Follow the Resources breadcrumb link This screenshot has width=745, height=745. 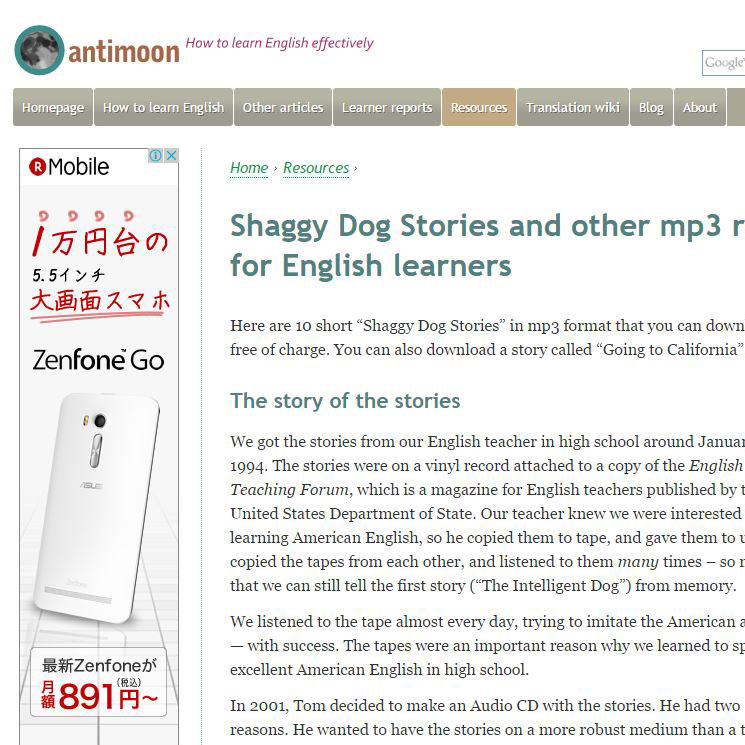pos(316,168)
